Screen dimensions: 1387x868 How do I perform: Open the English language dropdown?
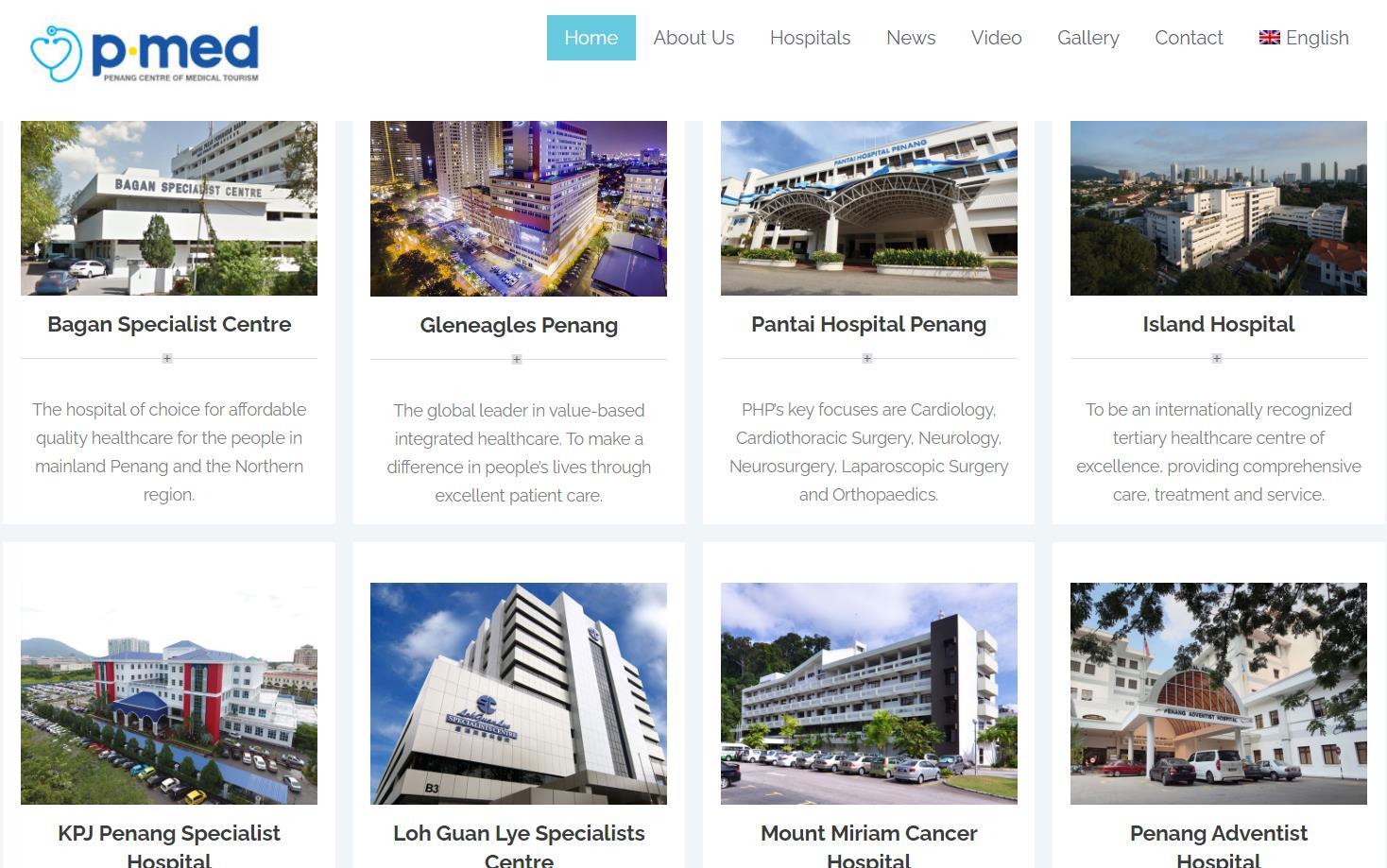click(1304, 38)
